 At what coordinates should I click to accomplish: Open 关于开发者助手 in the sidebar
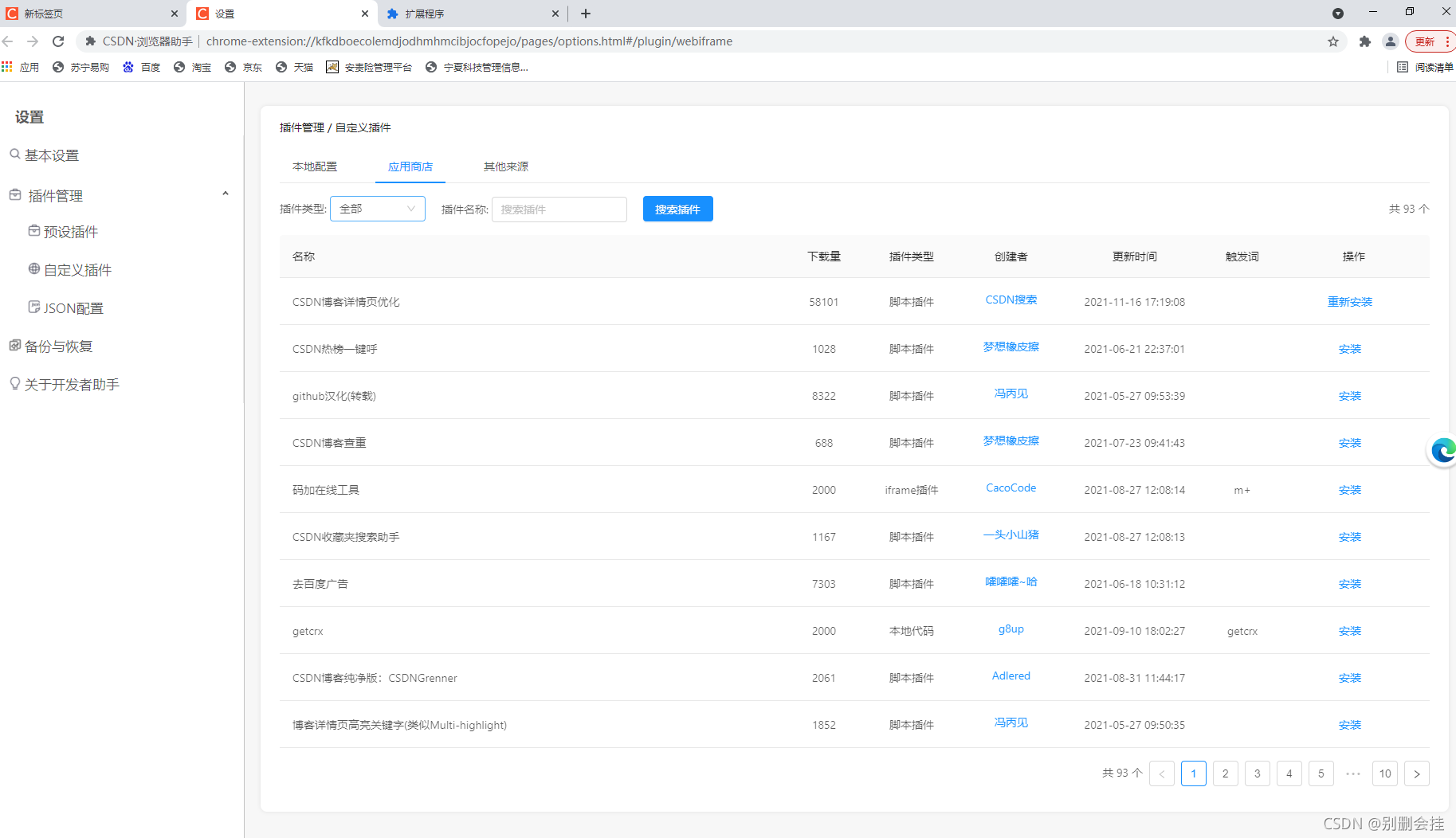64,385
